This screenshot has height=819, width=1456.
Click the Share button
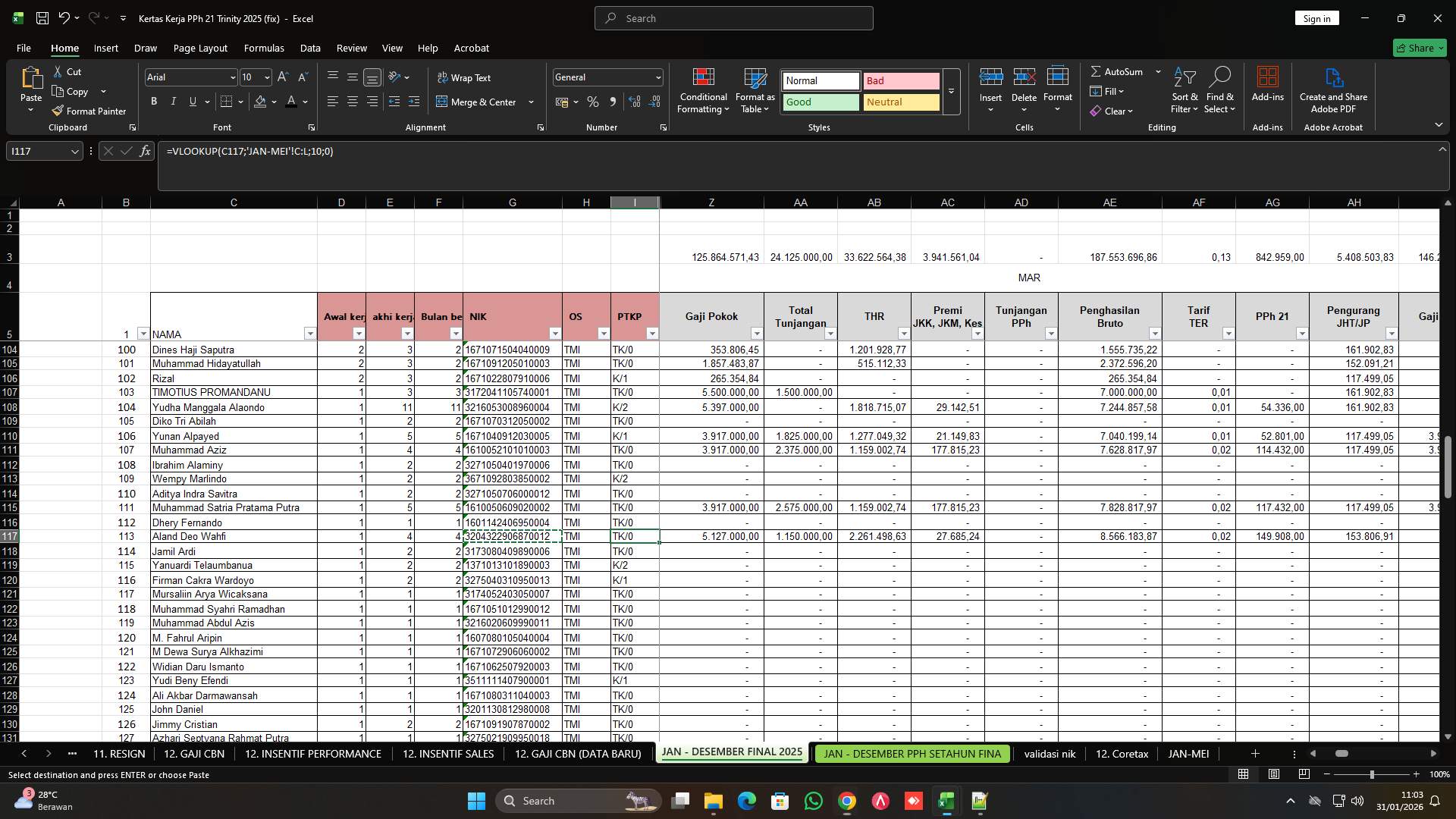[1420, 48]
